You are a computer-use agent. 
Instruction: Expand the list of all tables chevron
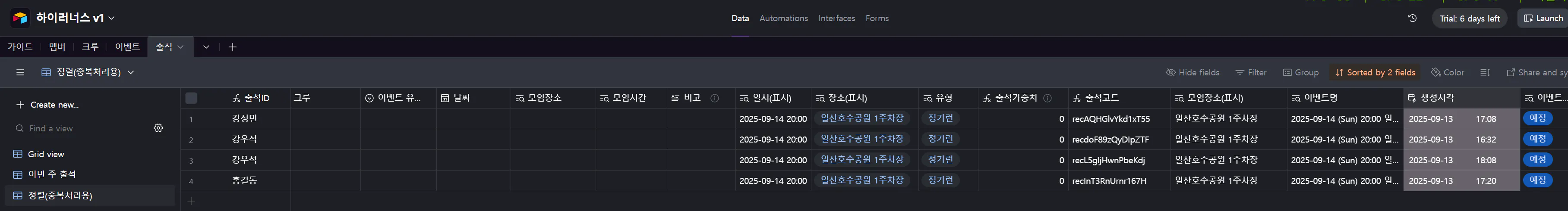[206, 47]
